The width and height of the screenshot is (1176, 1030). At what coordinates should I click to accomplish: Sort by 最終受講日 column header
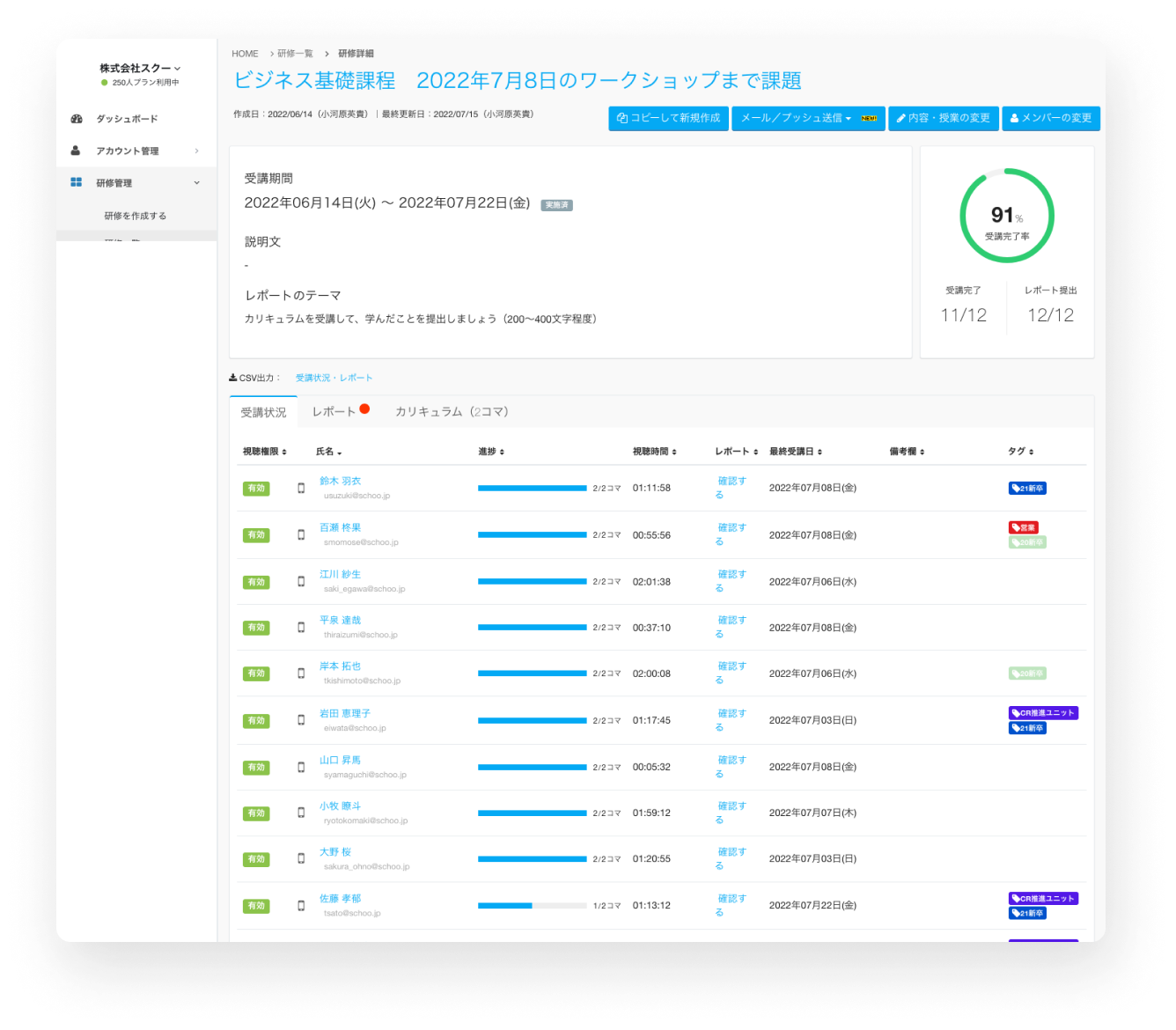[796, 452]
